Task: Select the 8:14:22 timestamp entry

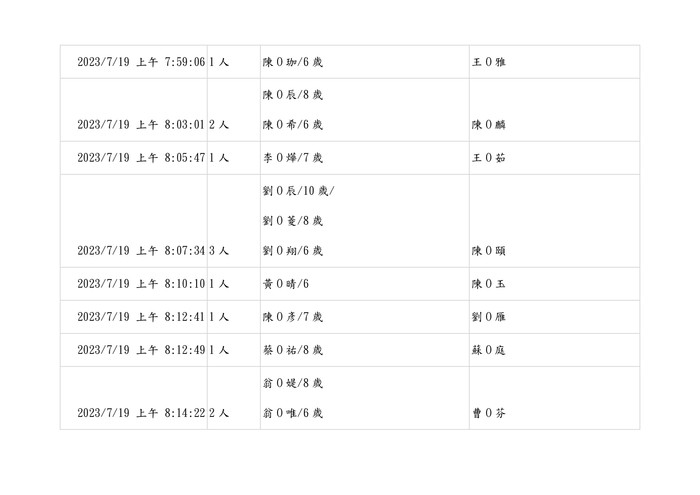Action: pyautogui.click(x=141, y=412)
